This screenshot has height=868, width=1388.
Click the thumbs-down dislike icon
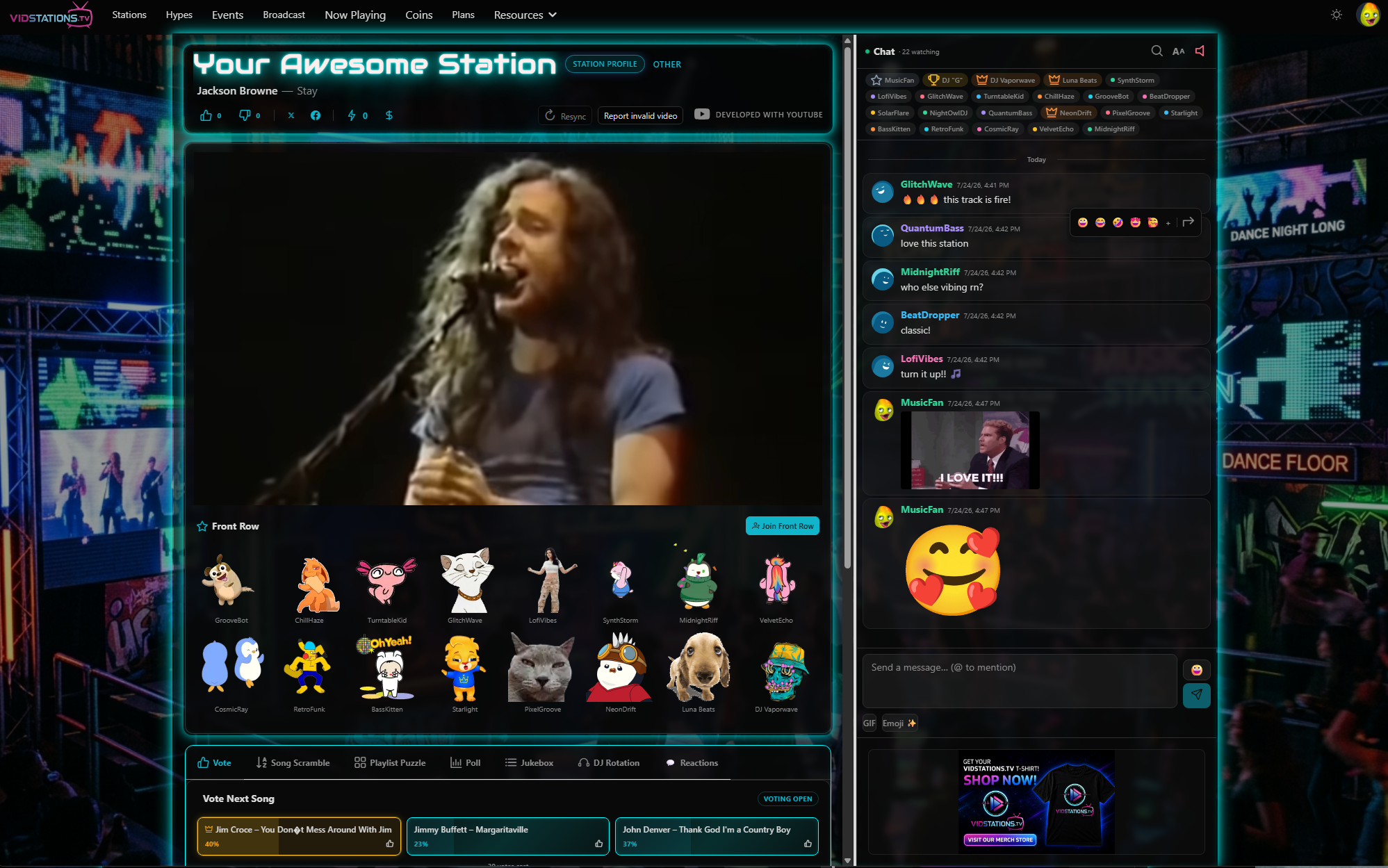[245, 115]
